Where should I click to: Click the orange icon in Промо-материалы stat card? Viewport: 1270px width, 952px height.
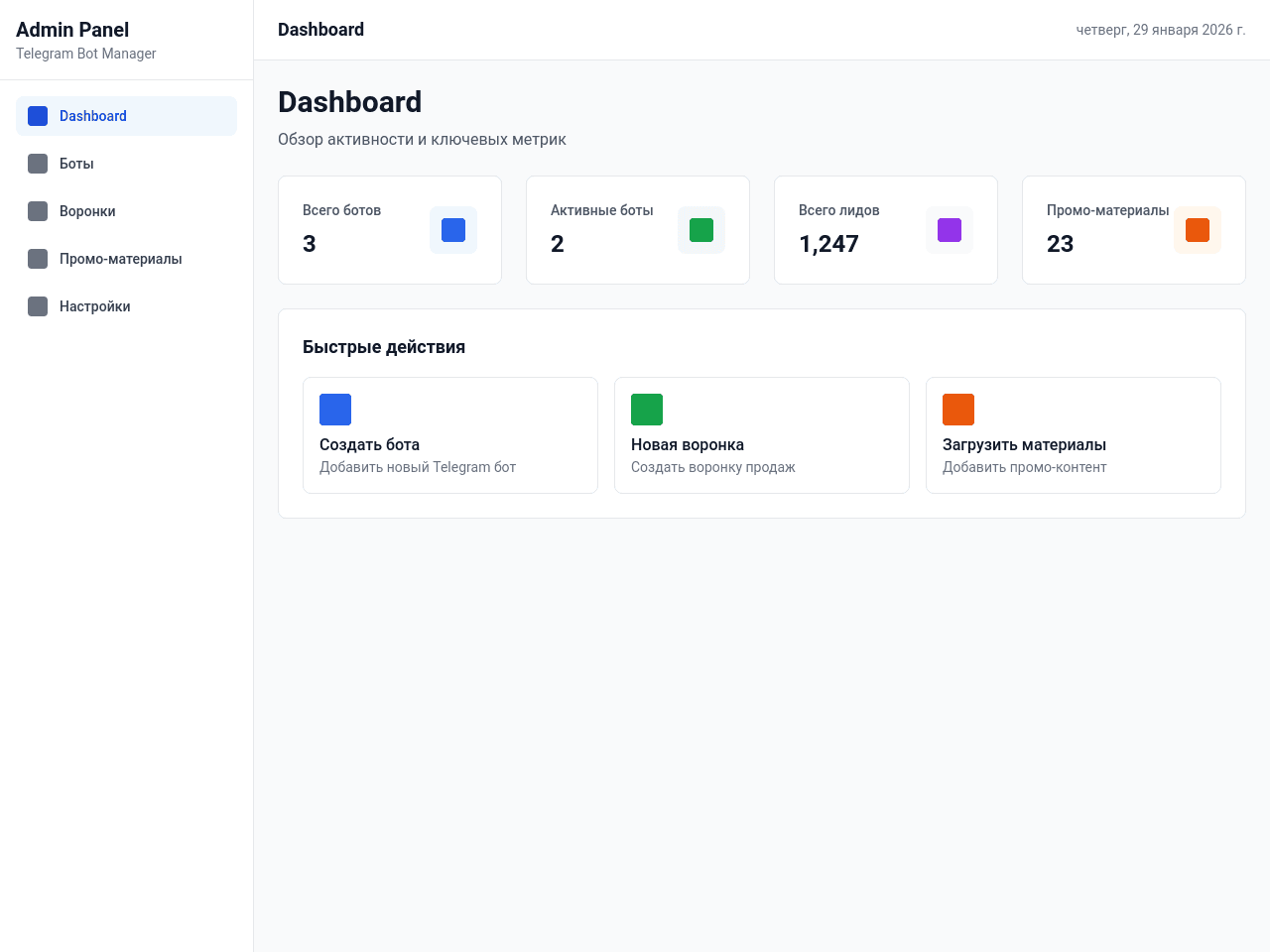(1198, 230)
